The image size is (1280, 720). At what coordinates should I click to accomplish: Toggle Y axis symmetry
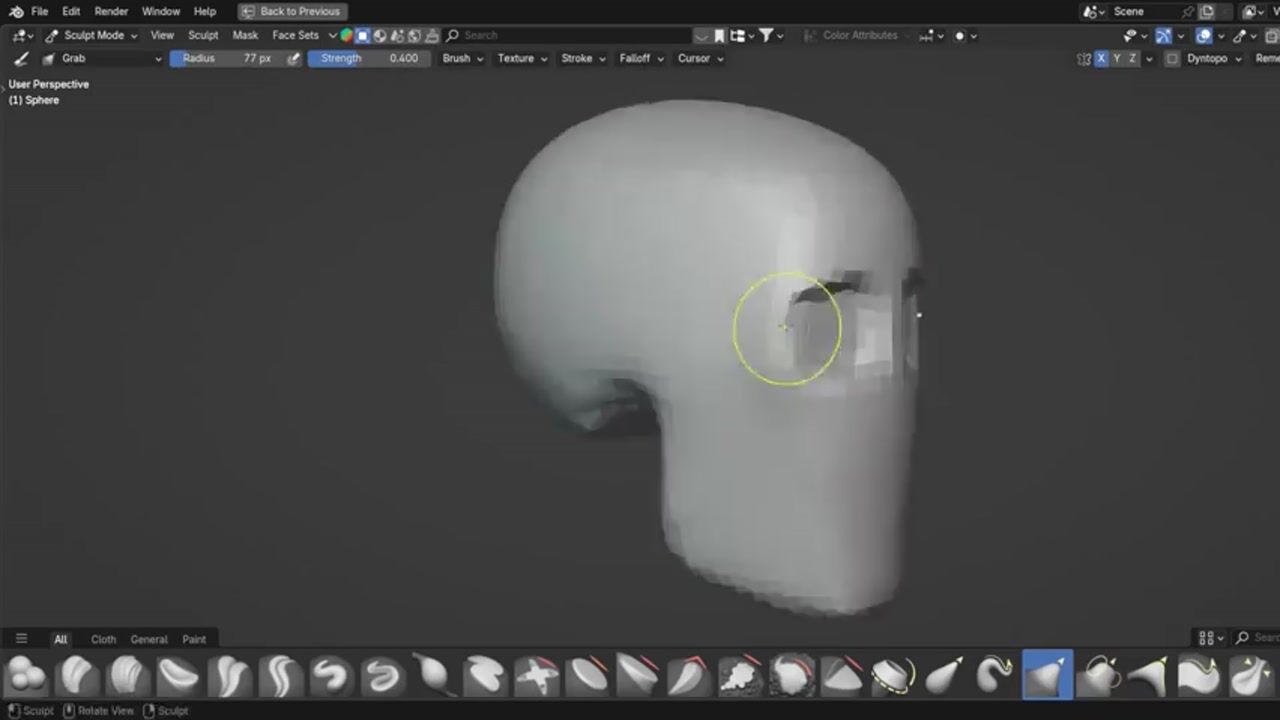click(x=1117, y=58)
